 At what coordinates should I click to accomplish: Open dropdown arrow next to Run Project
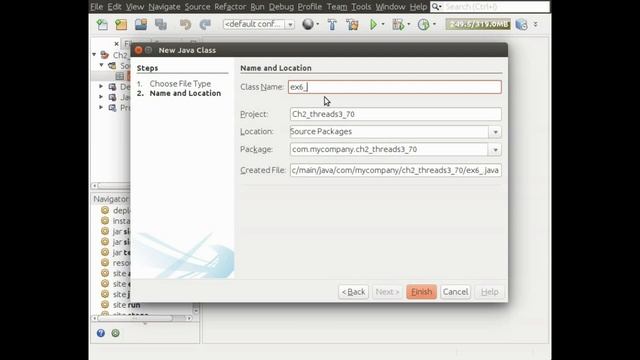point(383,24)
